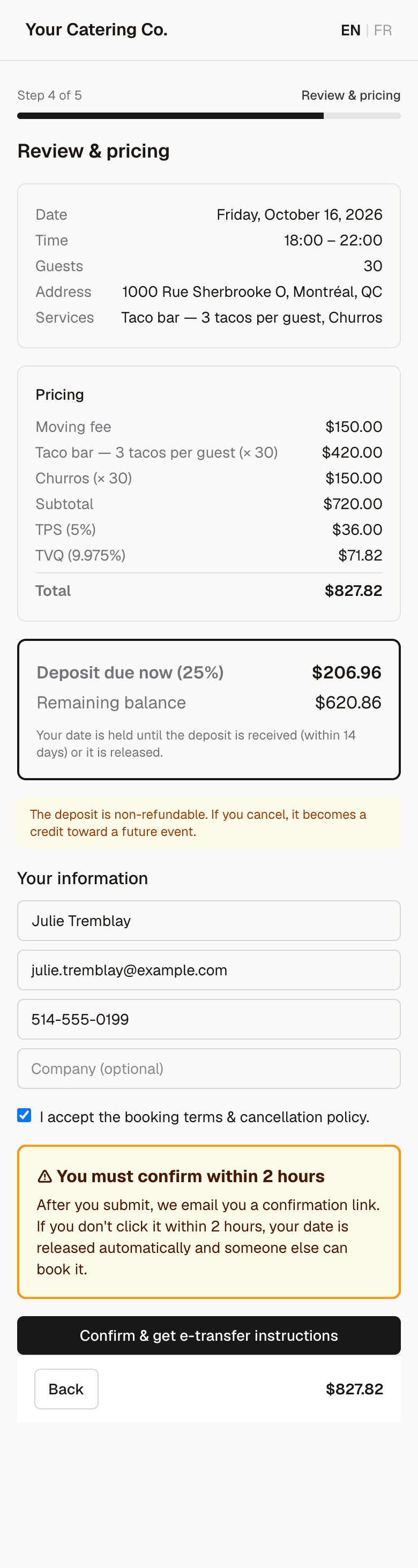
Task: Select the EN language option
Action: (x=350, y=31)
